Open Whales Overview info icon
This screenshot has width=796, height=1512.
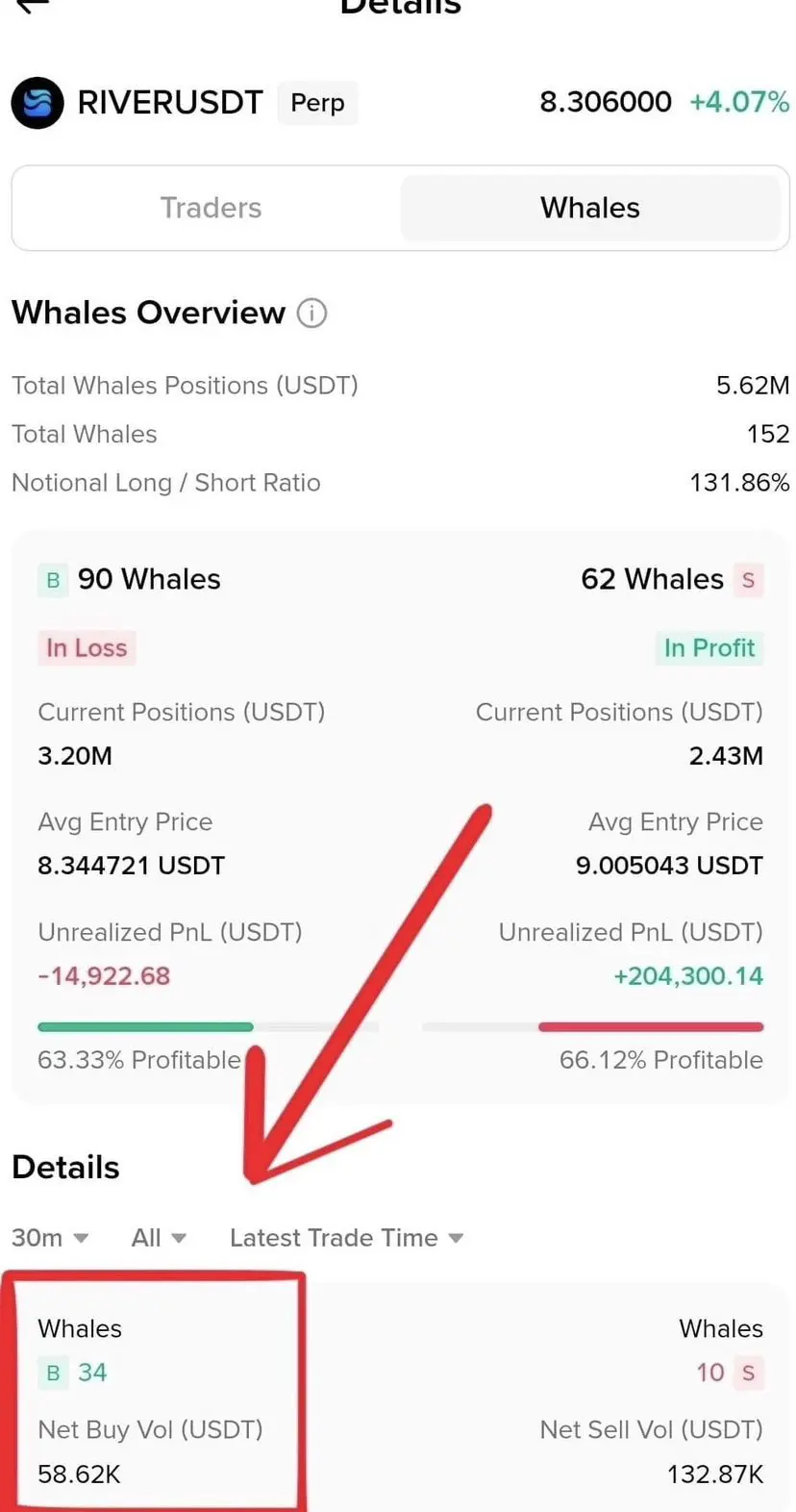311,313
